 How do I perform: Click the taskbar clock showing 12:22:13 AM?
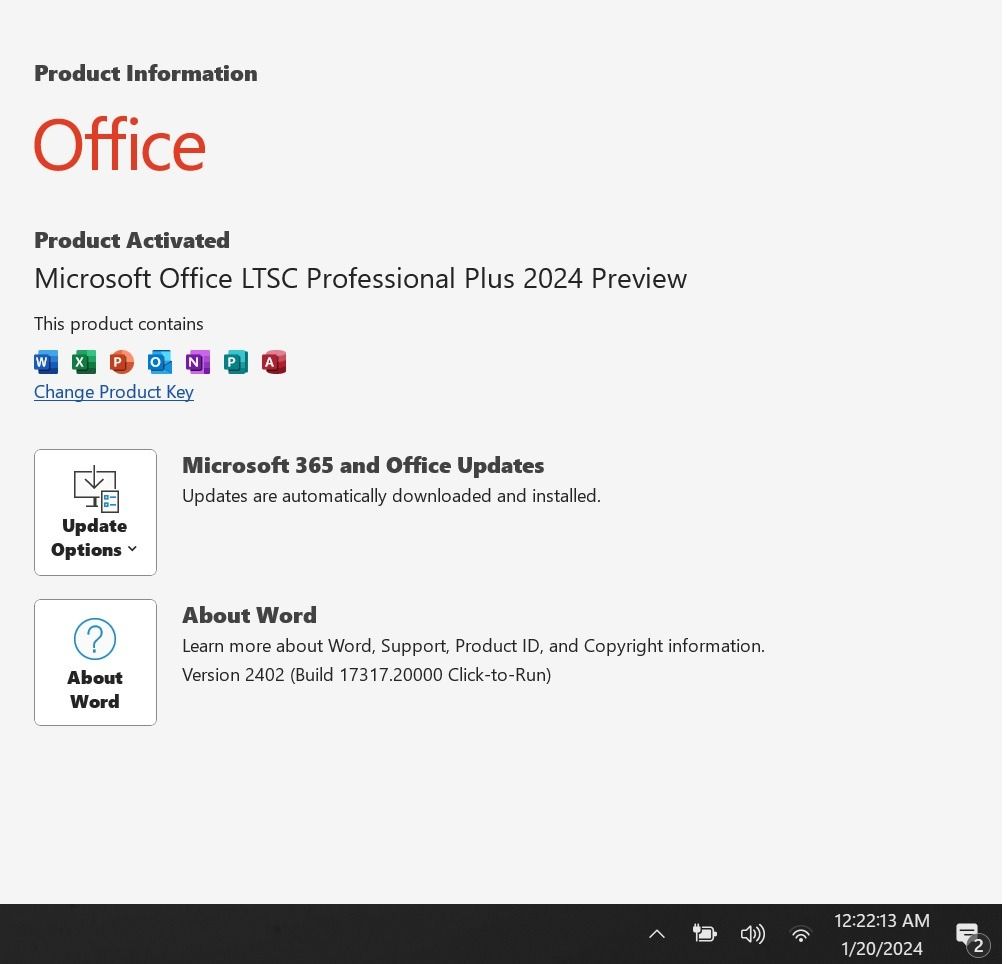click(x=882, y=935)
